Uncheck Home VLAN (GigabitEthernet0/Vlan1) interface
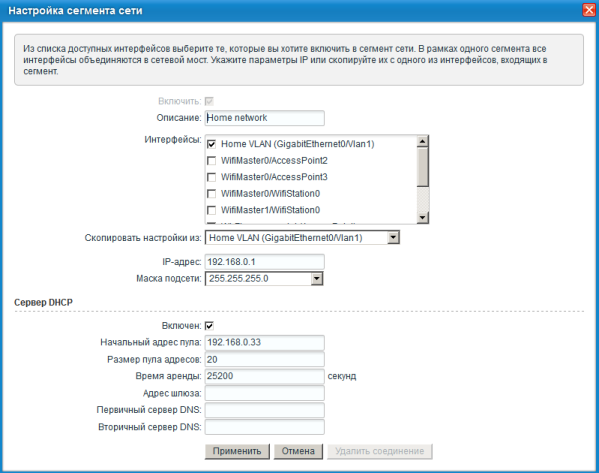599x473 pixels. click(x=211, y=144)
